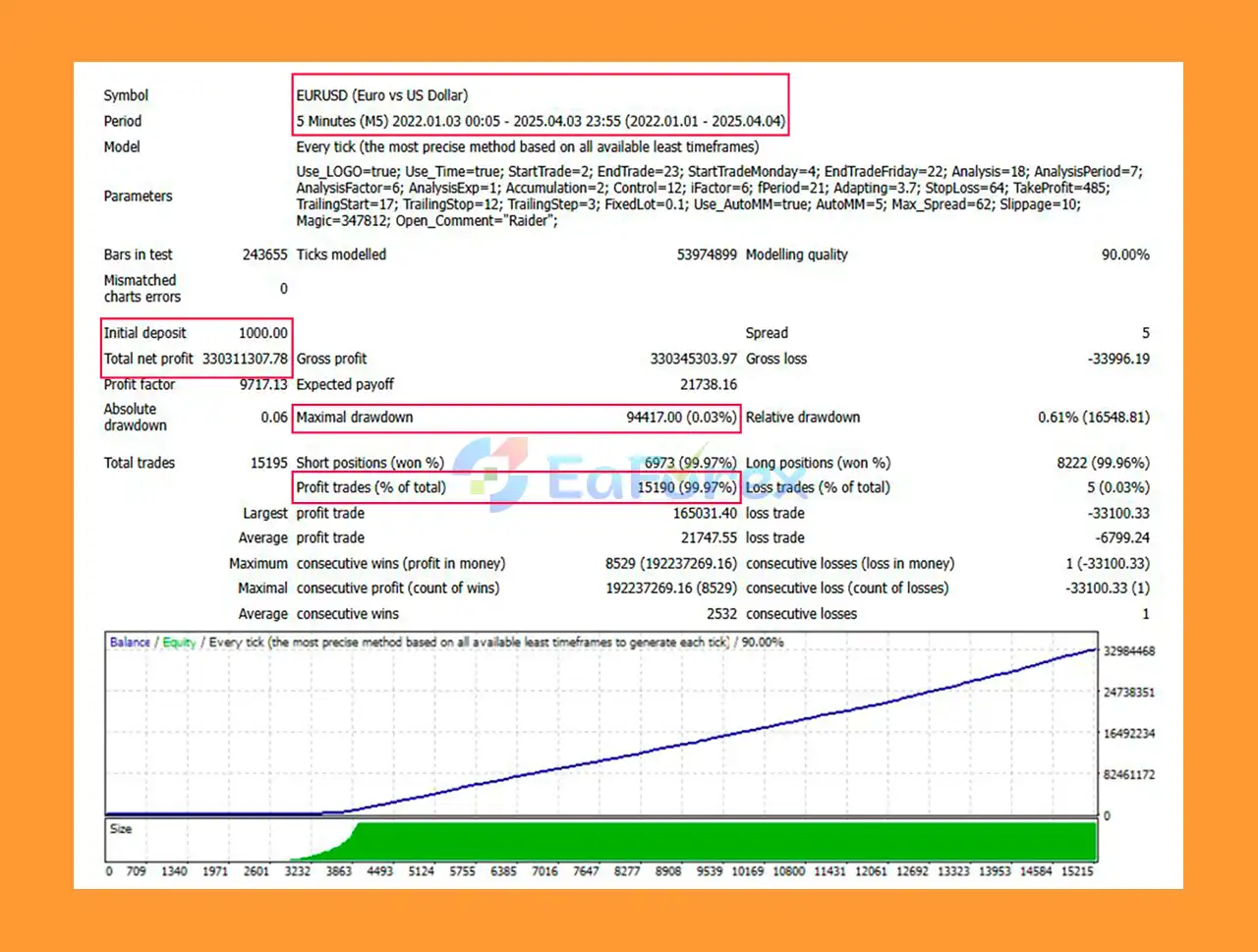Select the Initial deposit value 1000.00
The image size is (1258, 952).
(262, 333)
